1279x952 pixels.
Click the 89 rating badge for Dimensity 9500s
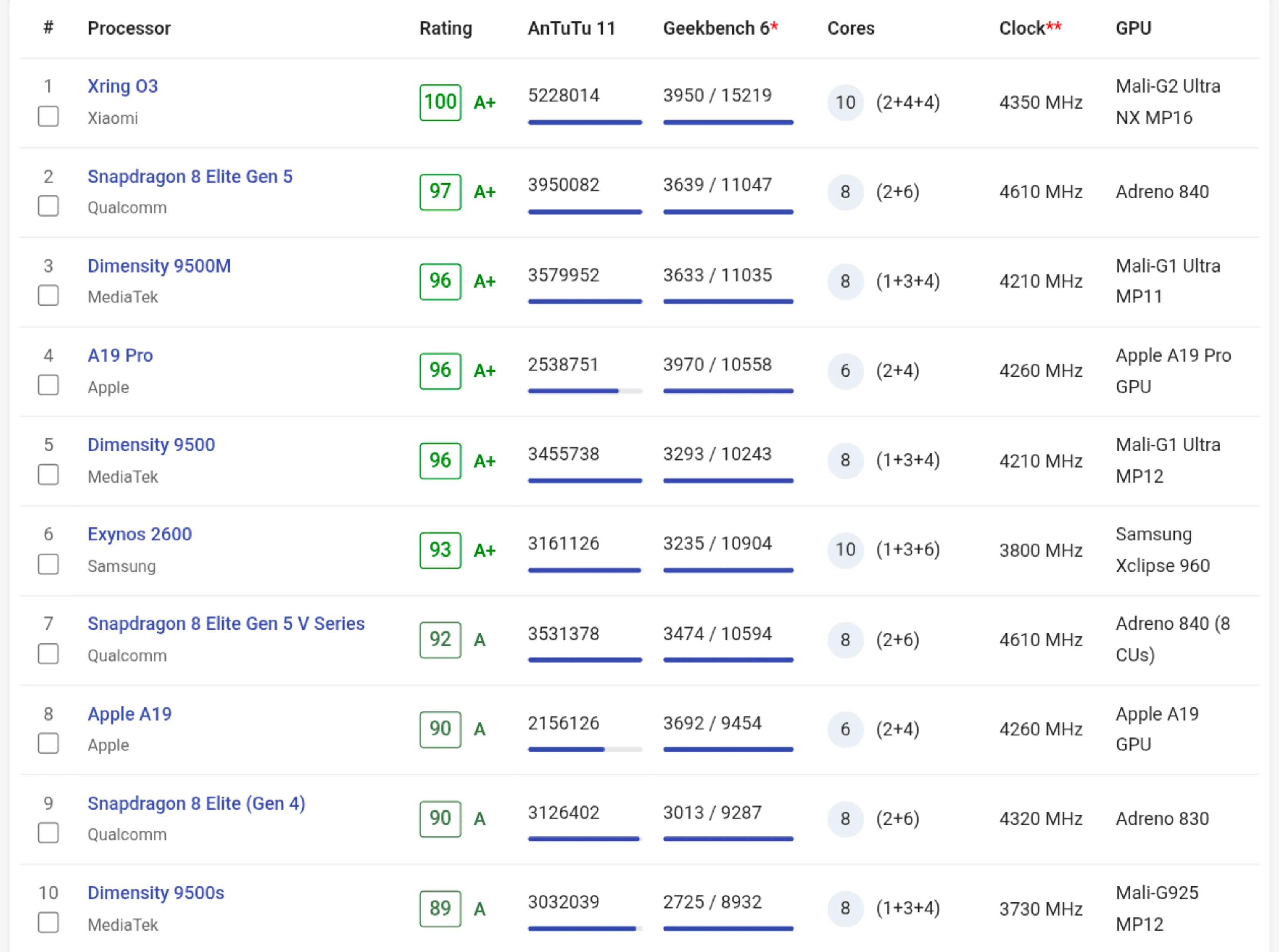tap(440, 909)
